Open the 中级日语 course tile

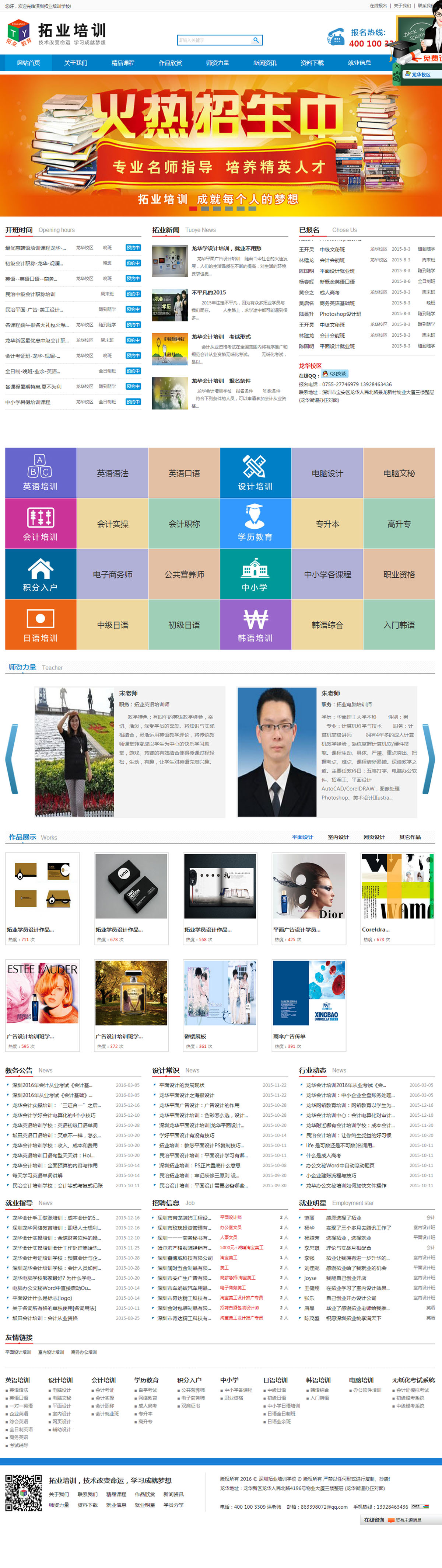click(x=112, y=625)
